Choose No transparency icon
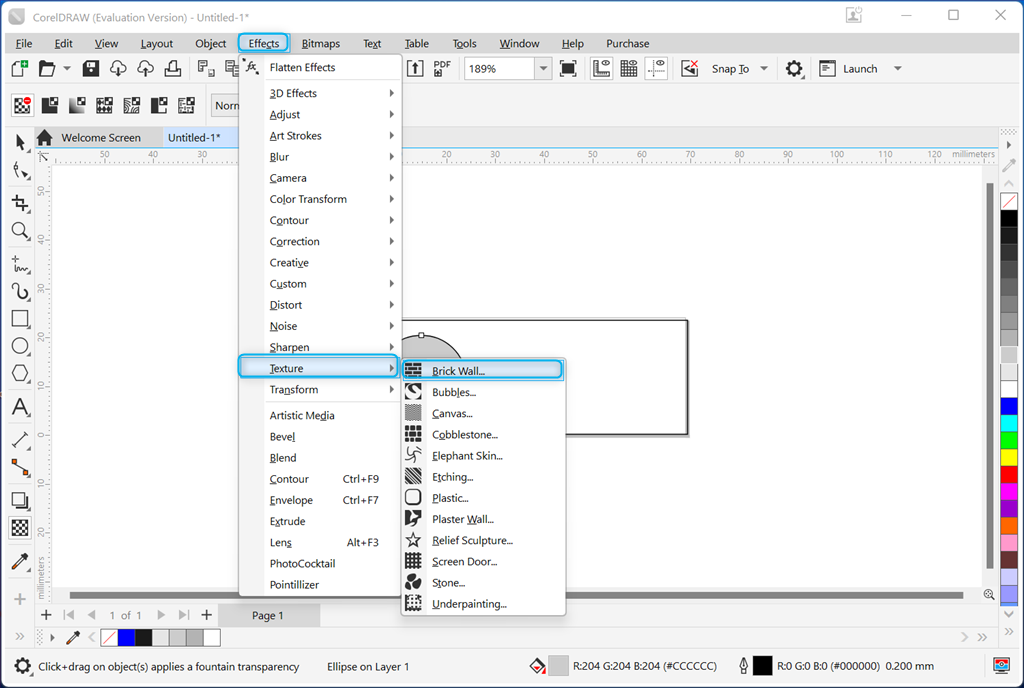The image size is (1024, 688). click(x=23, y=105)
